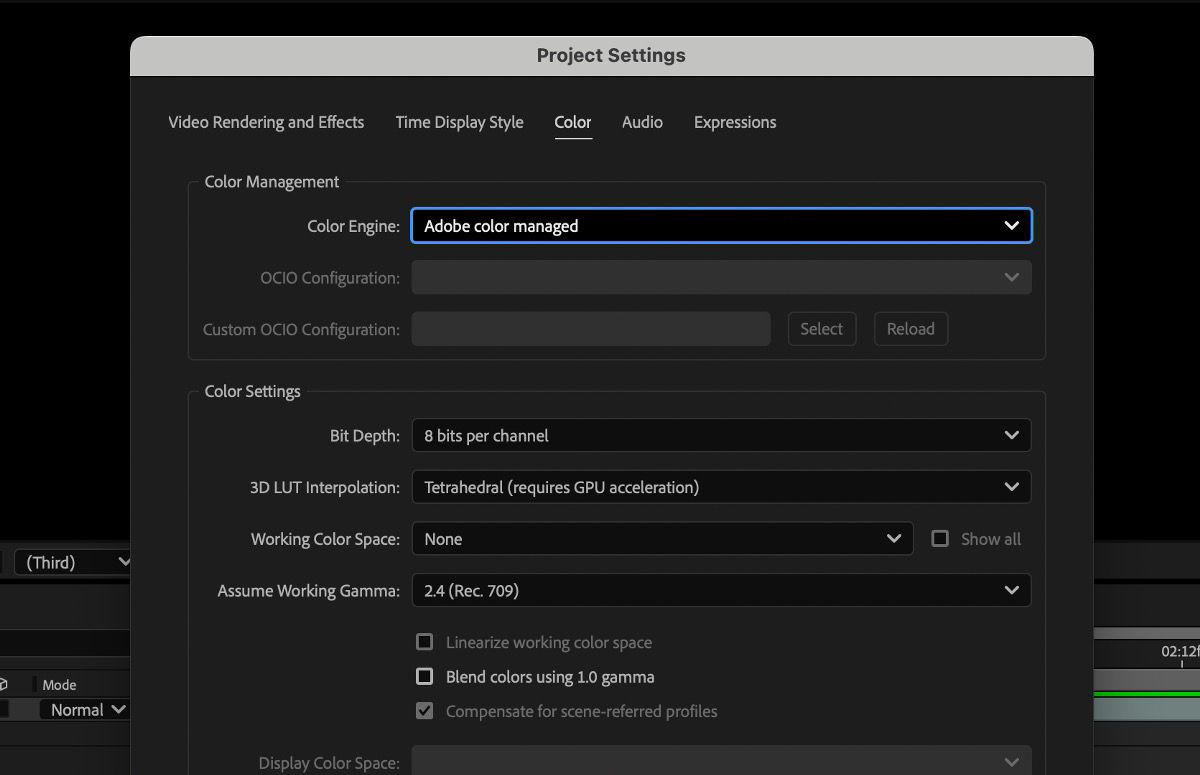Click the Custom OCIO Configuration input field
The image size is (1200, 775).
(x=590, y=328)
